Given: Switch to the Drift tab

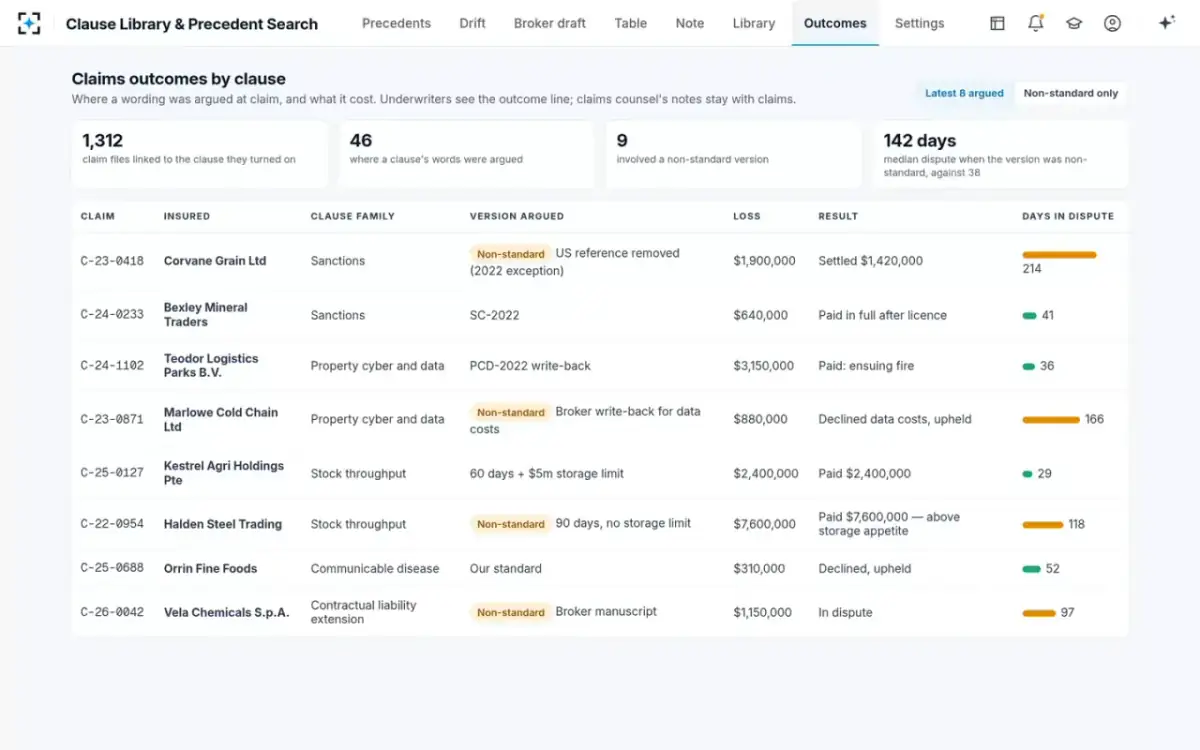Looking at the screenshot, I should 472,23.
